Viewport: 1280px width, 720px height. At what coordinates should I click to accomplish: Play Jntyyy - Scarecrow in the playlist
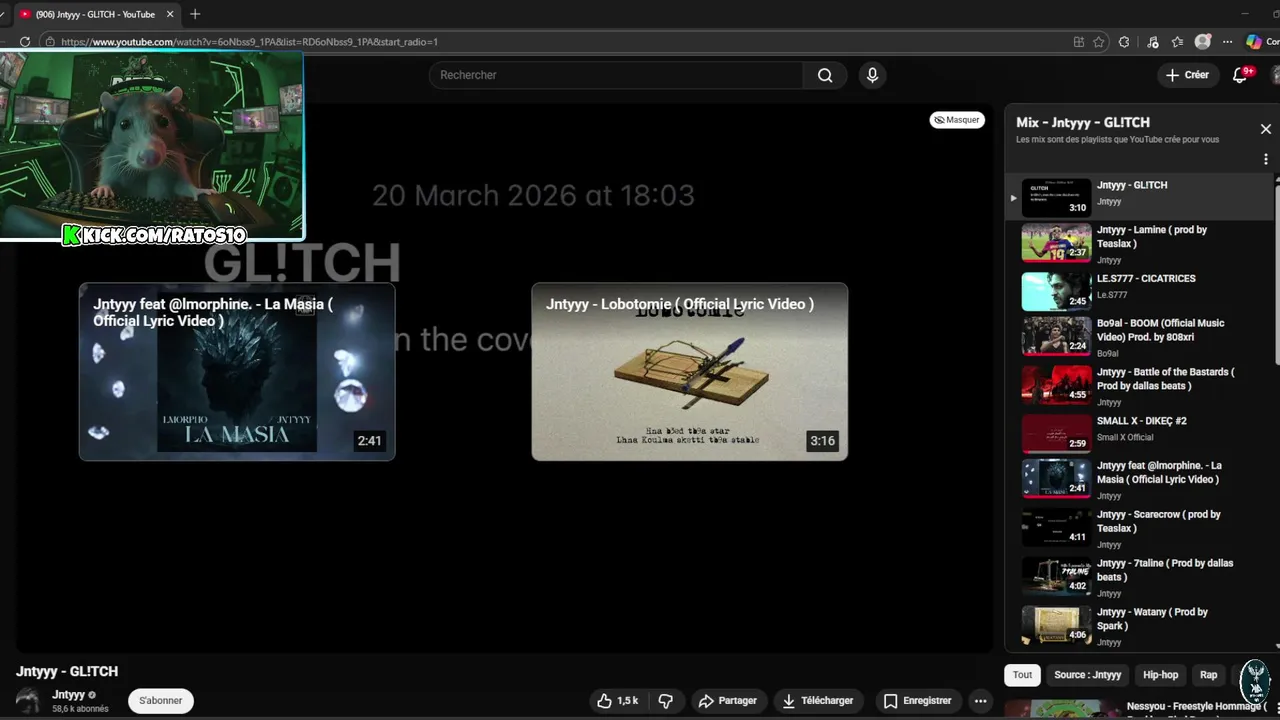click(x=1140, y=528)
